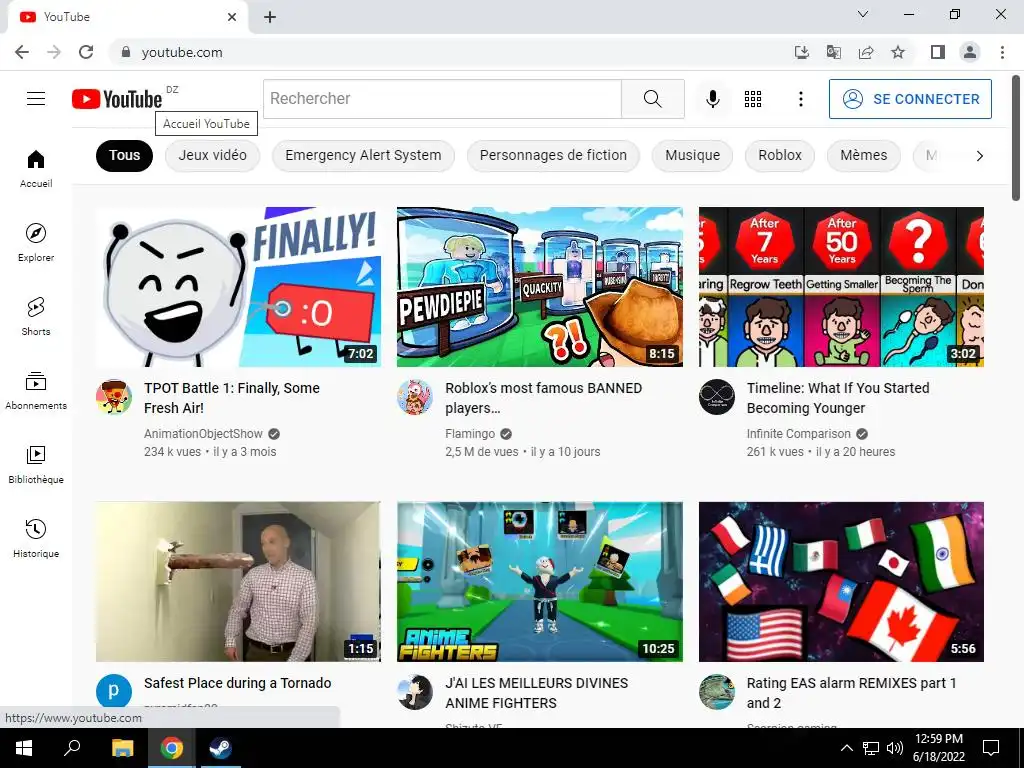Open Timeline Becoming Younger video thumbnail
Image resolution: width=1024 pixels, height=768 pixels.
point(841,287)
